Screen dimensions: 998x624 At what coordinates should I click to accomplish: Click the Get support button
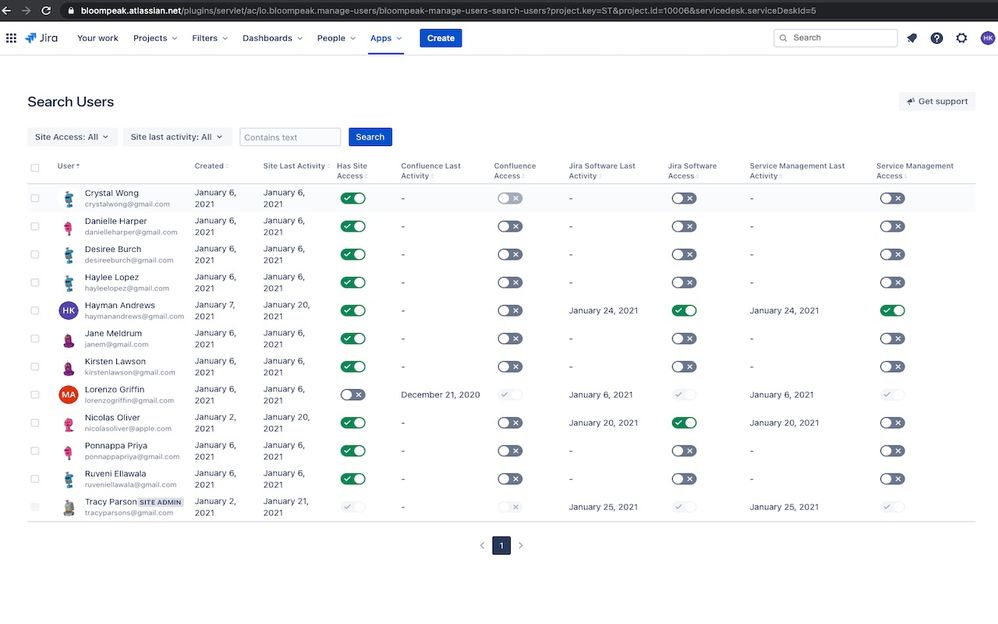936,100
